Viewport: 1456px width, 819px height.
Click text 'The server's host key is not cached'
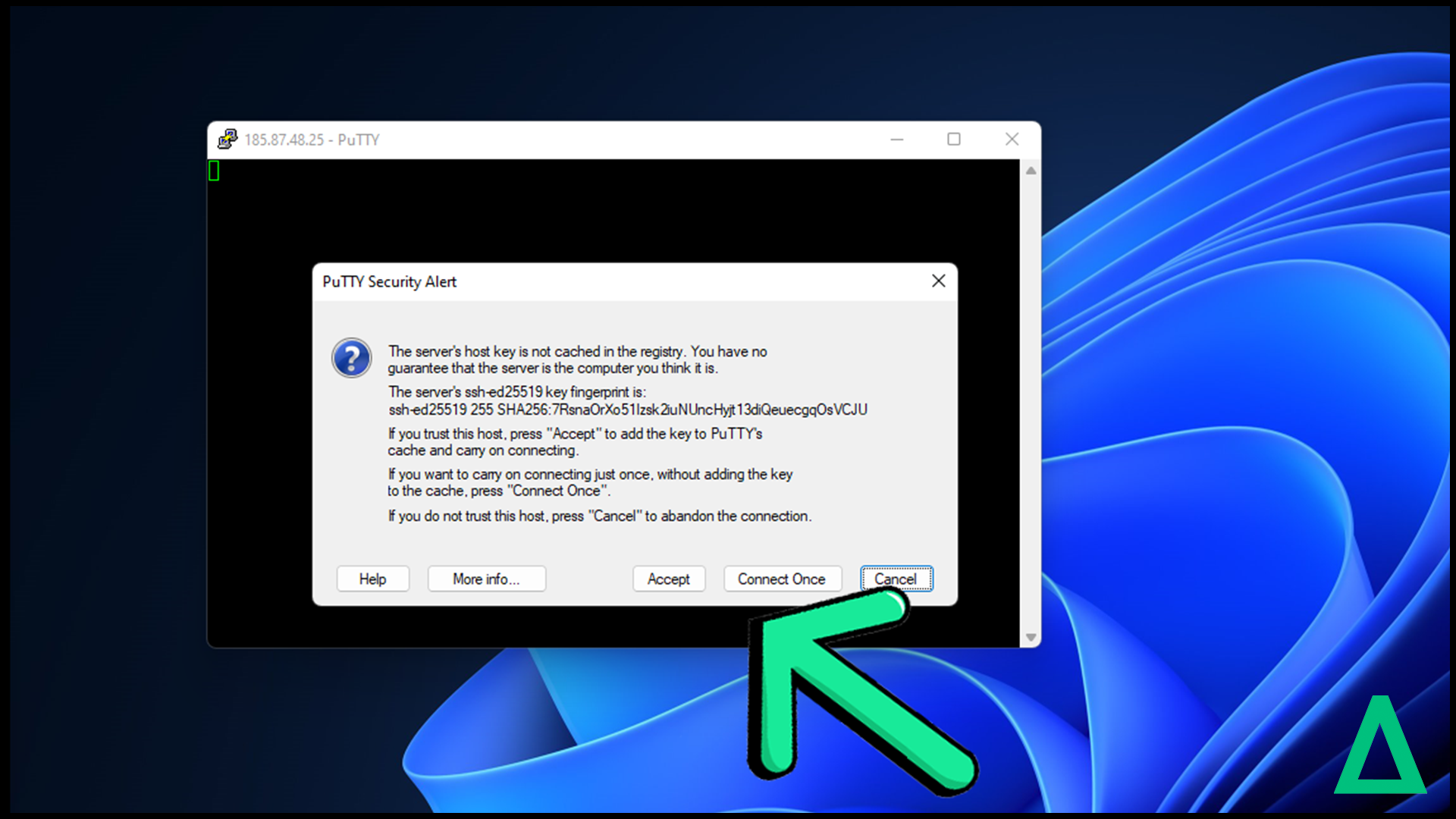(494, 352)
